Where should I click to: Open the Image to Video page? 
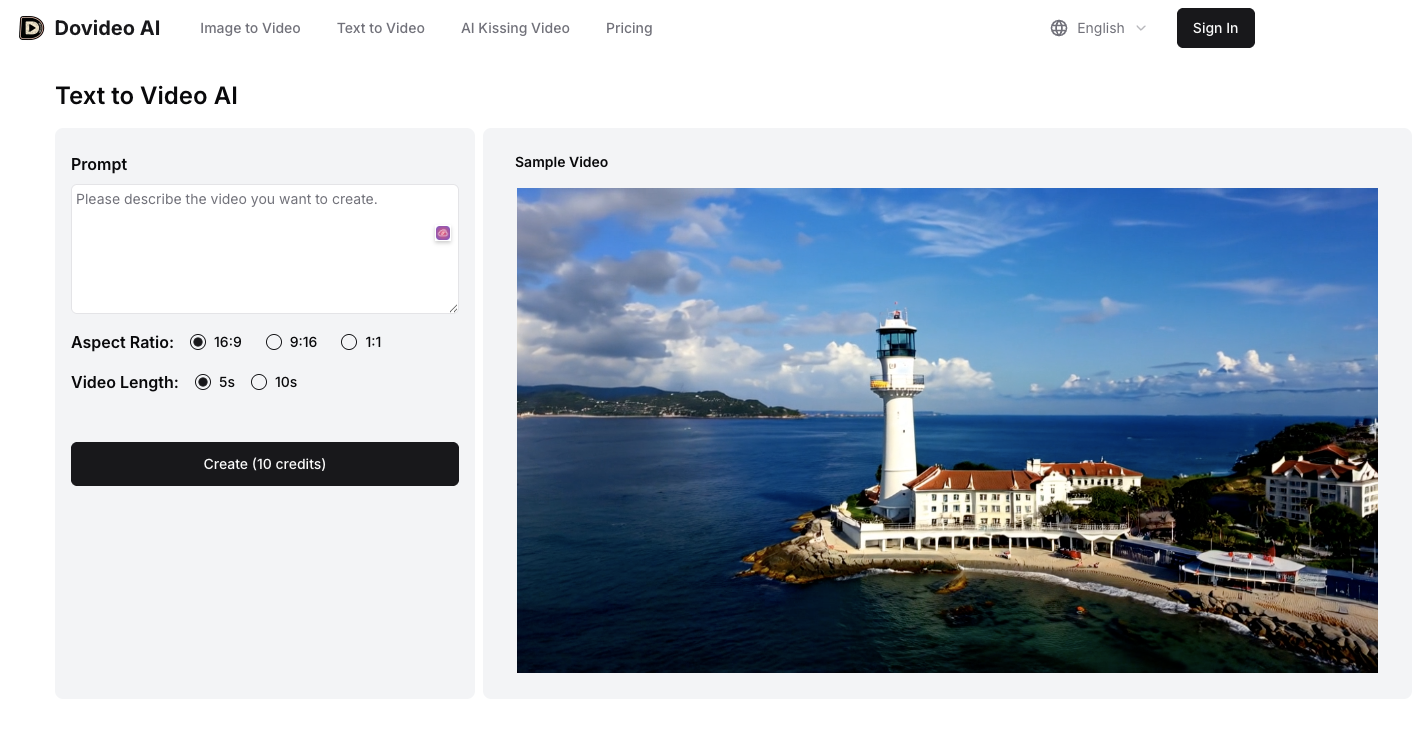(x=250, y=28)
